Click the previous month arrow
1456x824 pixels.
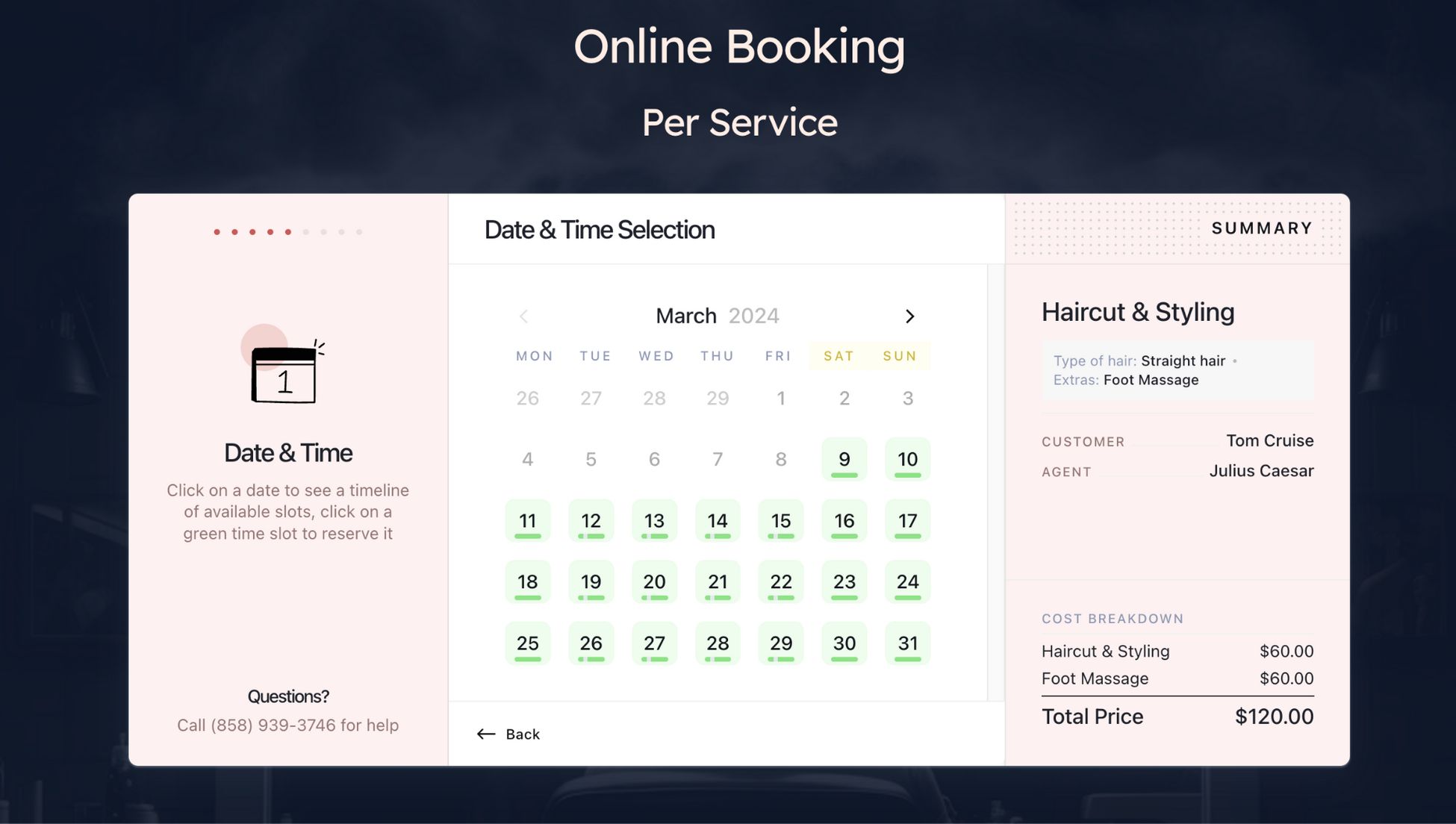point(523,316)
